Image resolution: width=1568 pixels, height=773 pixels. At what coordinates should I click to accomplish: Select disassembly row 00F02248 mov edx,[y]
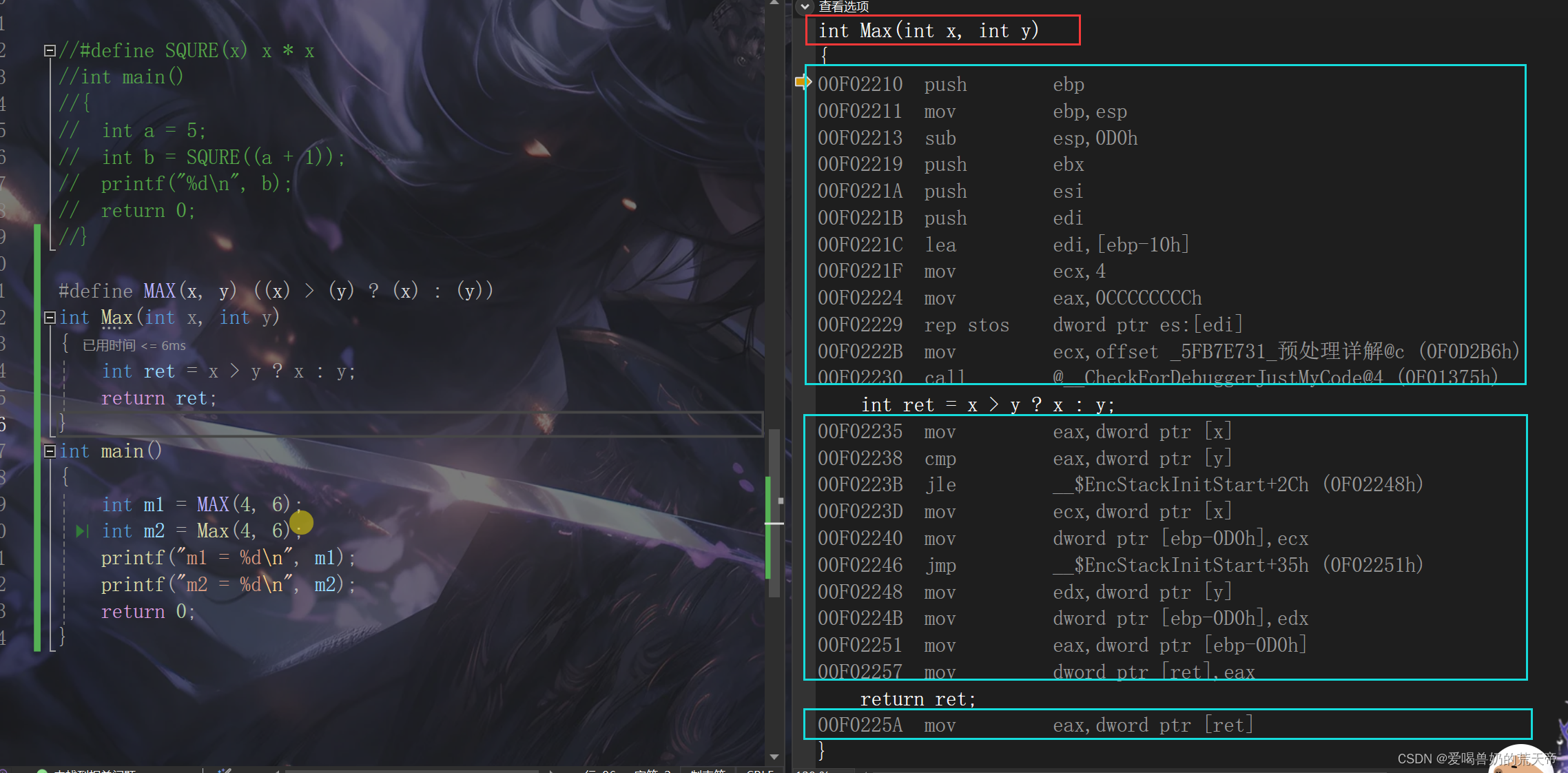pyautogui.click(x=1024, y=592)
